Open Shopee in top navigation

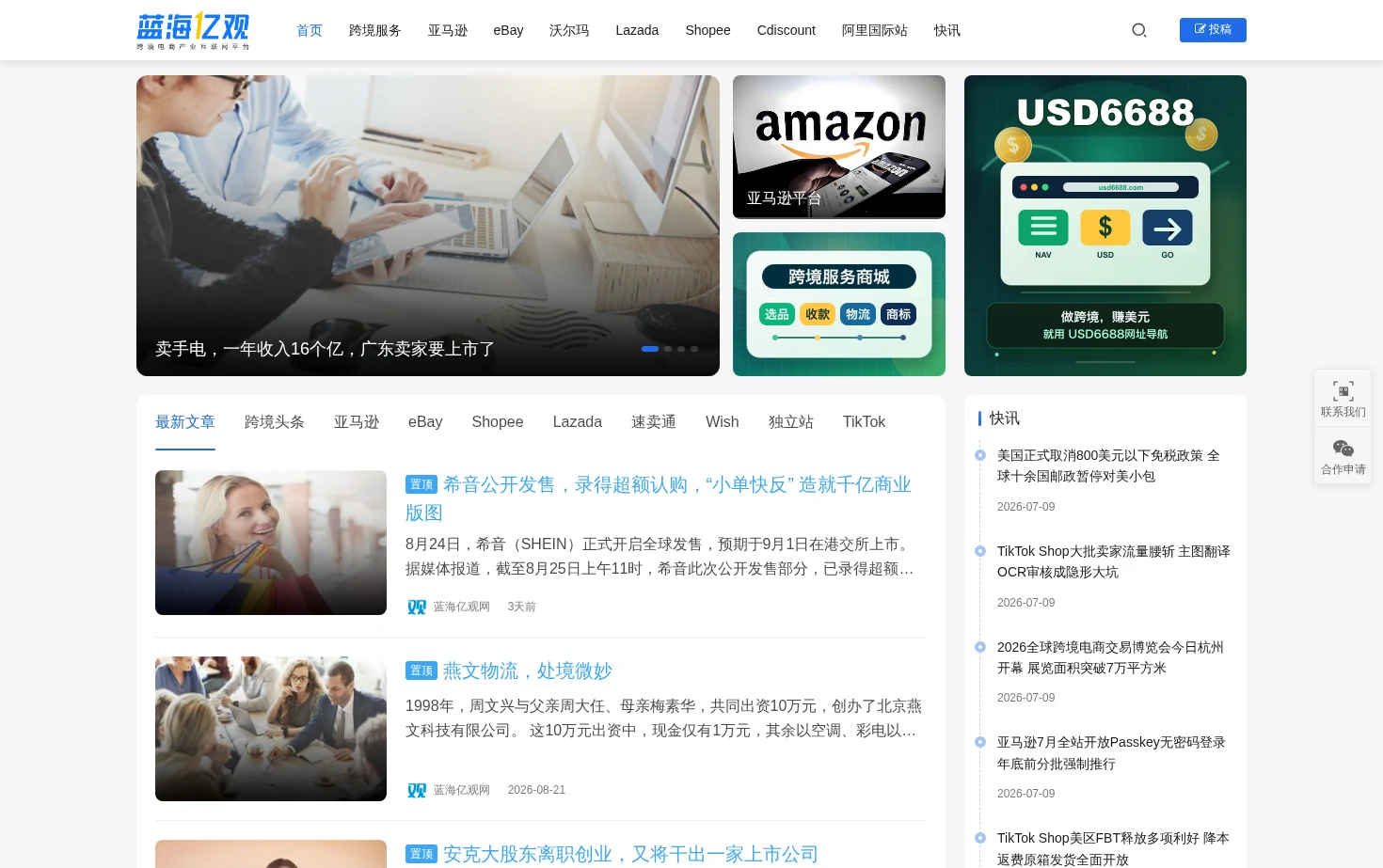click(707, 30)
